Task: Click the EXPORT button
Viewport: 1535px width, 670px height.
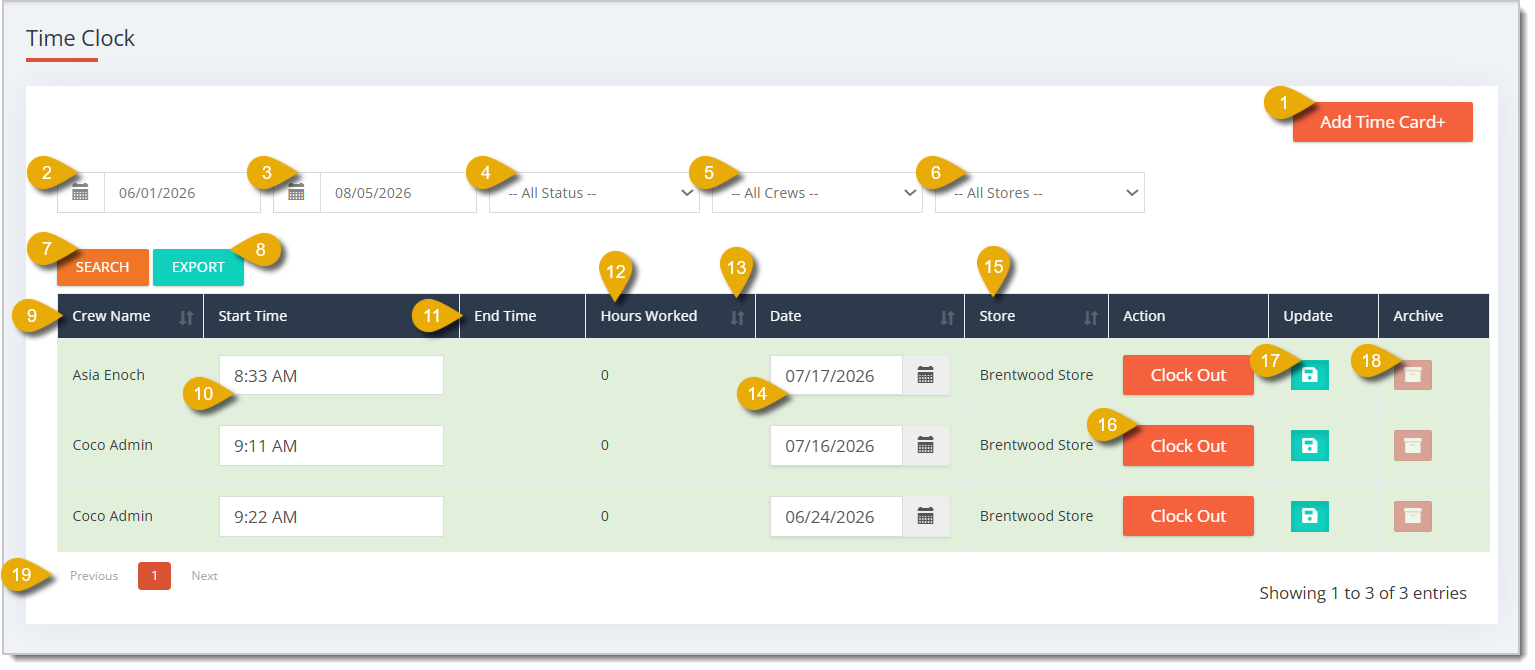Action: [x=198, y=267]
